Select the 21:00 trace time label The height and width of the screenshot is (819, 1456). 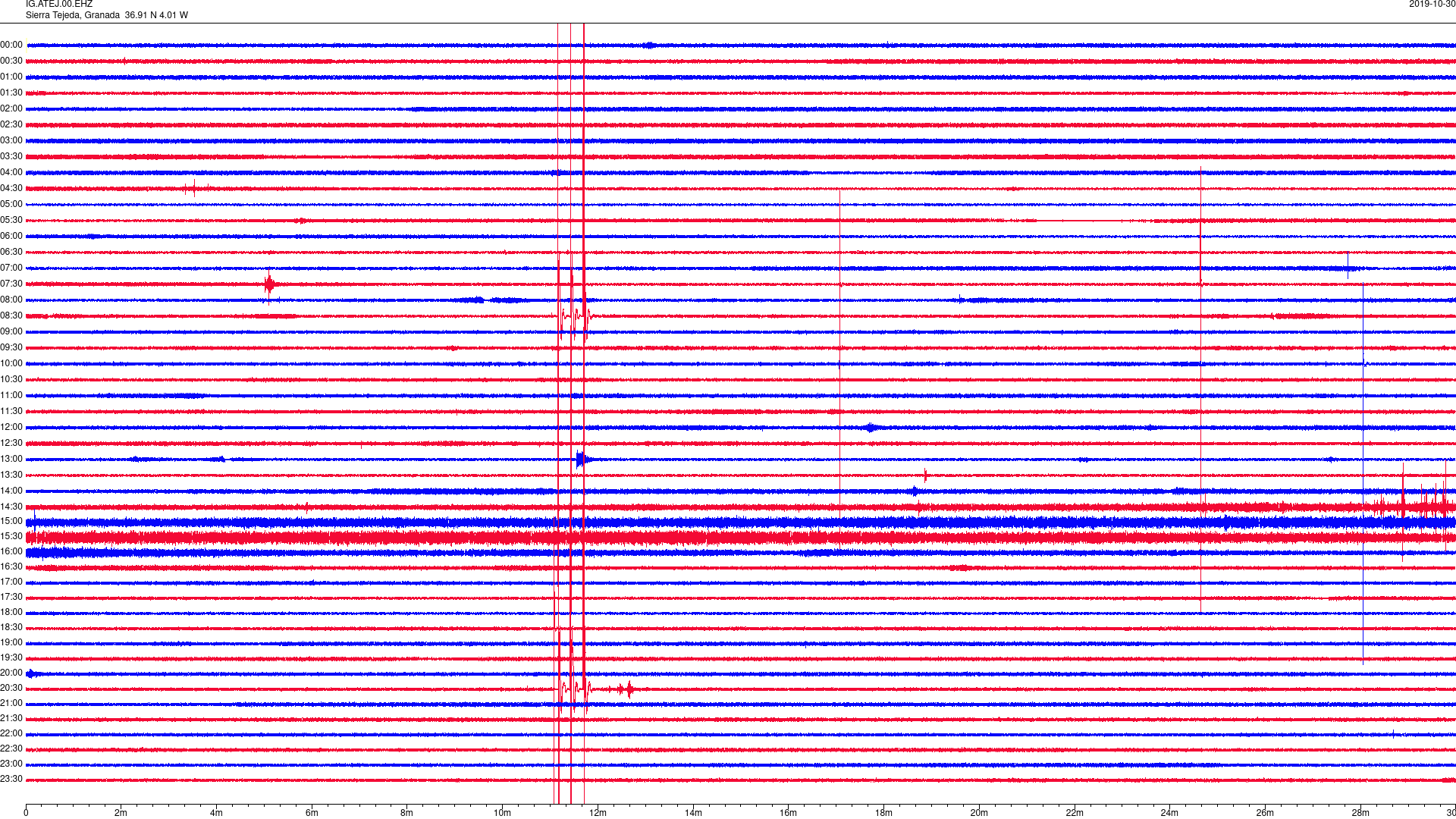pos(11,703)
